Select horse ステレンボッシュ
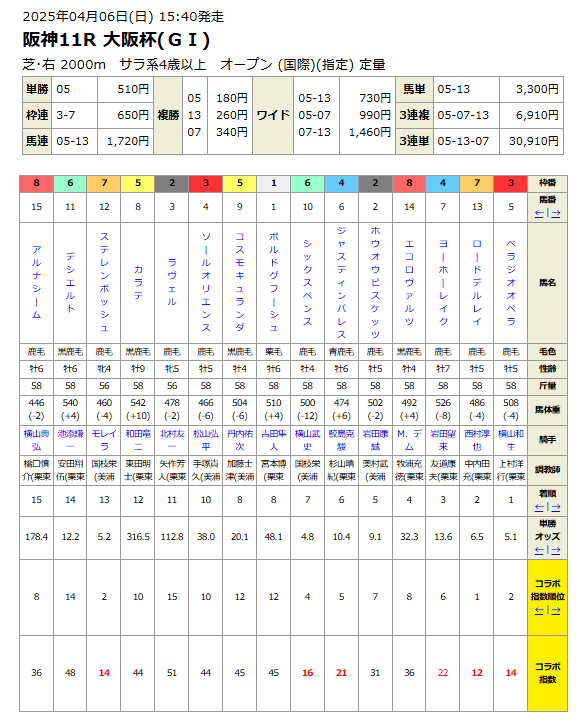This screenshot has width=579, height=727. tap(104, 283)
